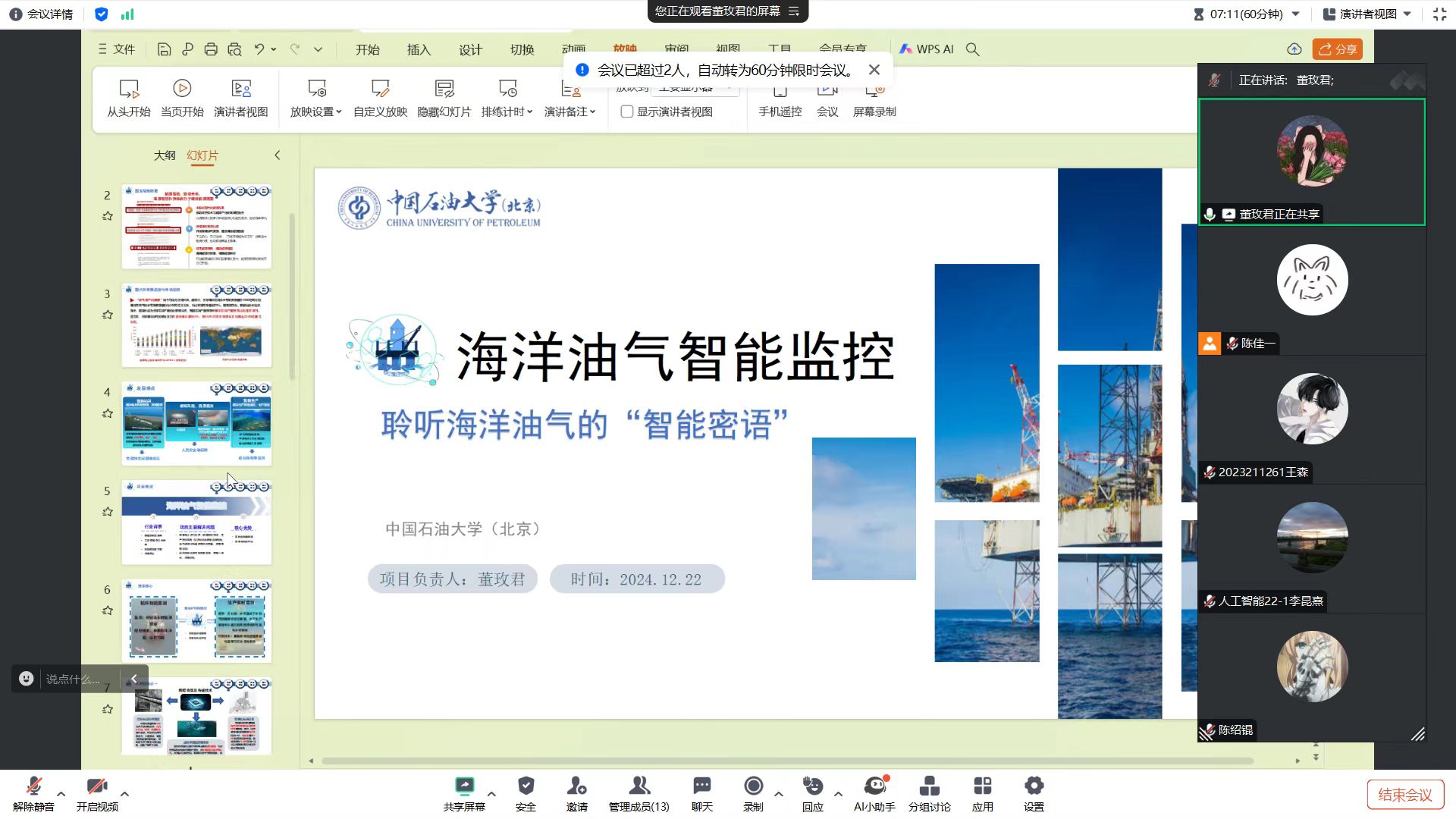
Task: Start 屏幕录制 screen recording
Action: 874,99
